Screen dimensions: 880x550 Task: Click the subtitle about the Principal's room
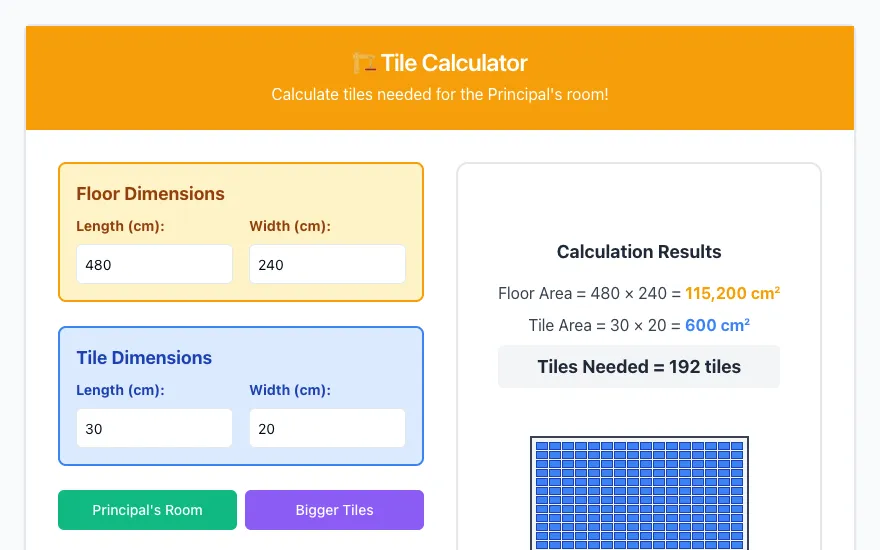(x=440, y=94)
